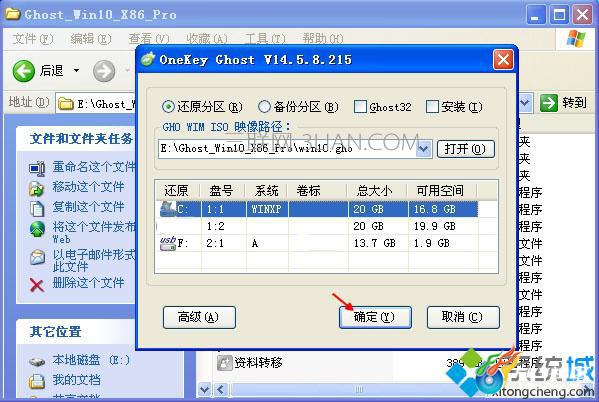Click the OneKey Ghost title bar icon

pyautogui.click(x=148, y=59)
